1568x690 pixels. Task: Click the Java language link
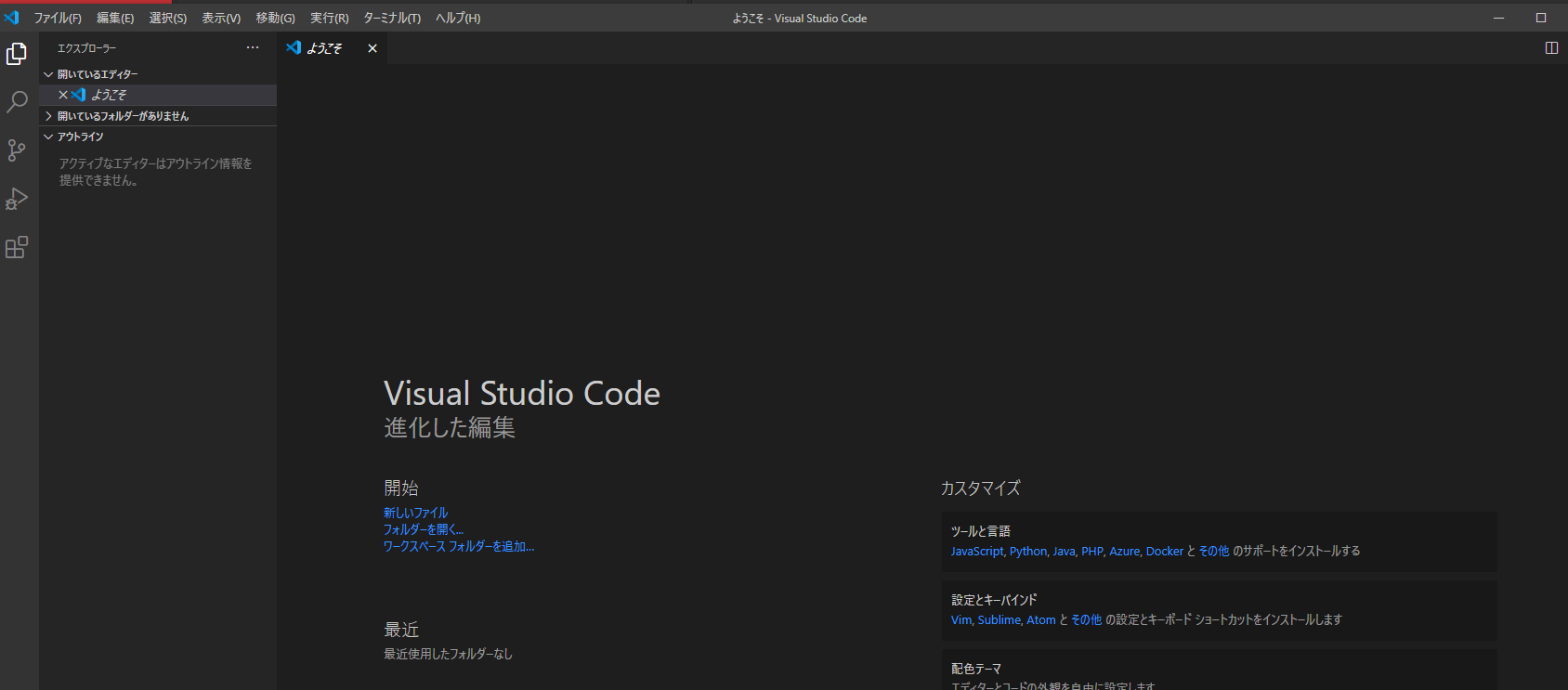coord(1064,552)
